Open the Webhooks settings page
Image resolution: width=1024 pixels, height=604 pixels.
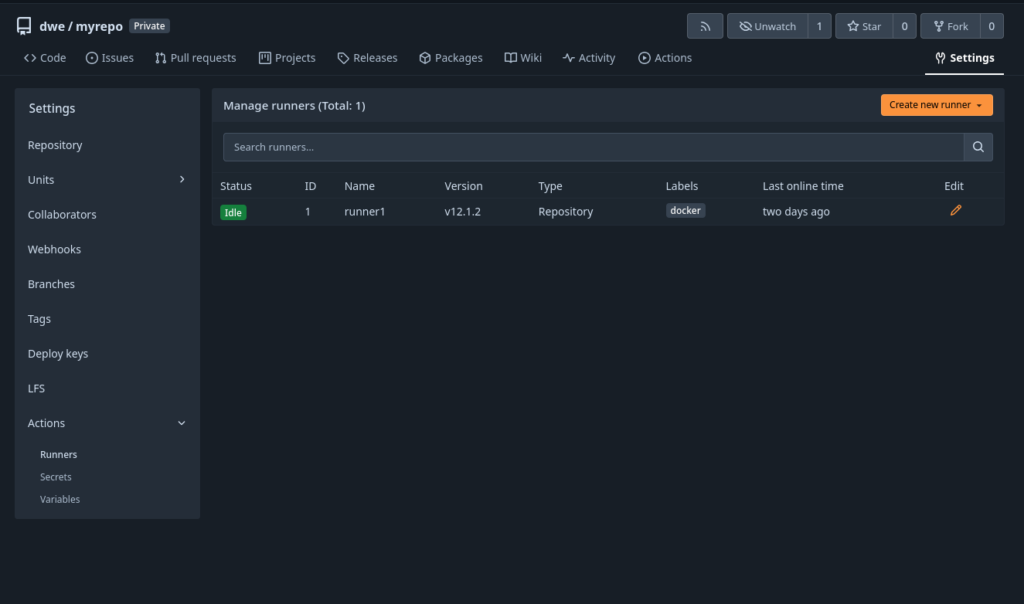(55, 249)
